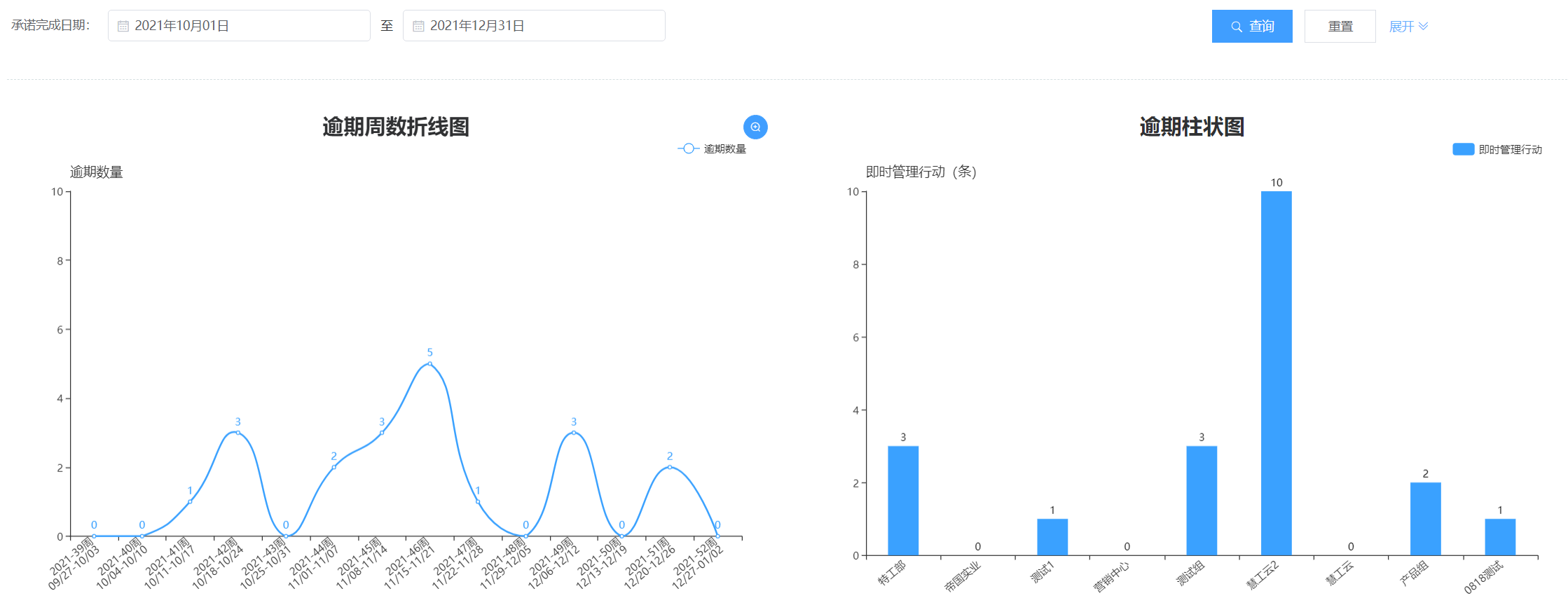Select data point for week 2021-42周

coord(238,433)
